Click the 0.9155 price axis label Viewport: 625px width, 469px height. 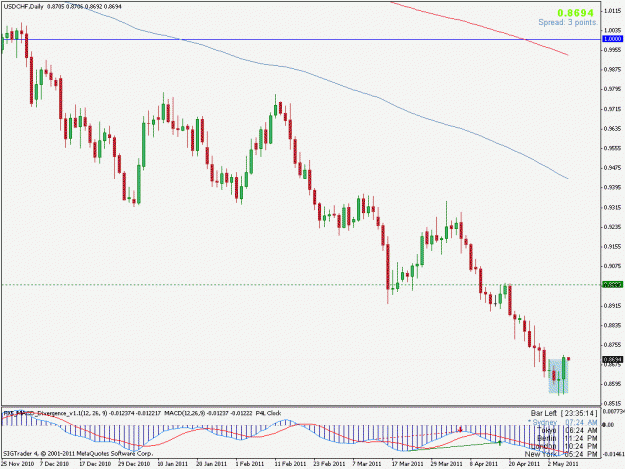coord(613,247)
